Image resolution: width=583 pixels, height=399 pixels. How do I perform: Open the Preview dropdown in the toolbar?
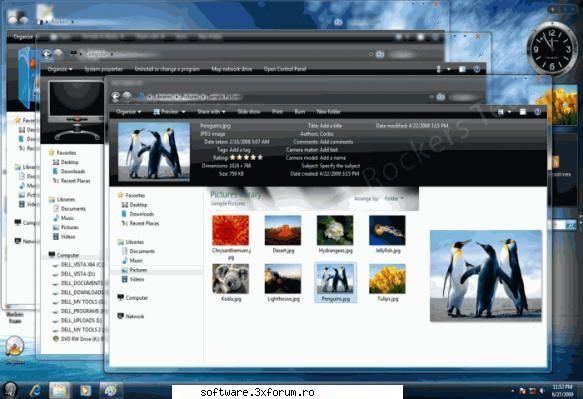[x=169, y=112]
